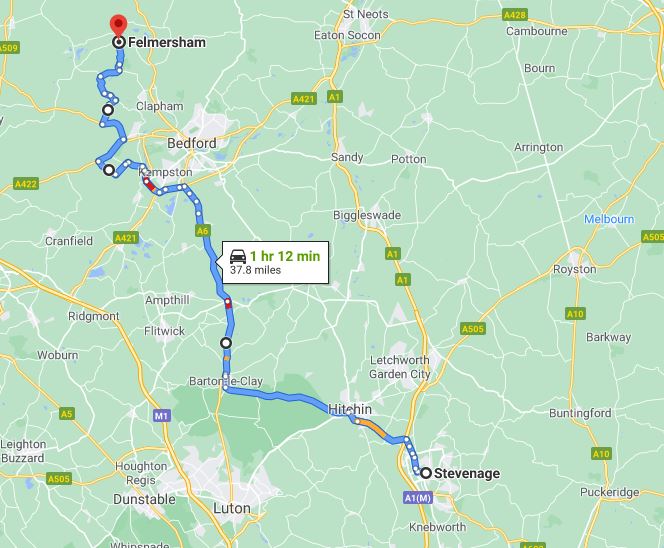Click the car icon in the route info box
Screen dimensions: 664x548
coord(238,257)
